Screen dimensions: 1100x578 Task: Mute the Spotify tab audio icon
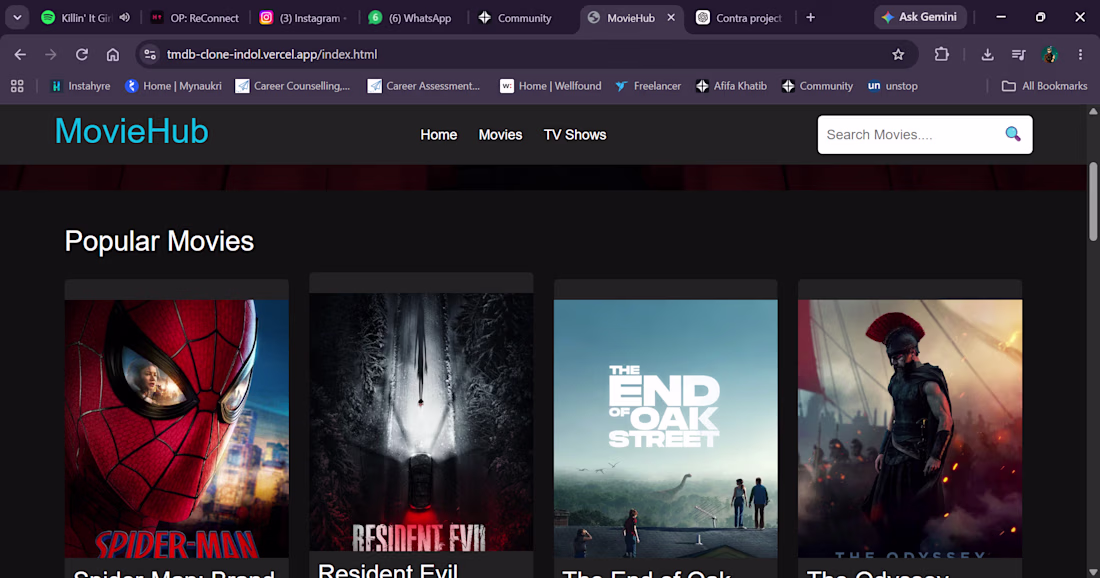124,18
